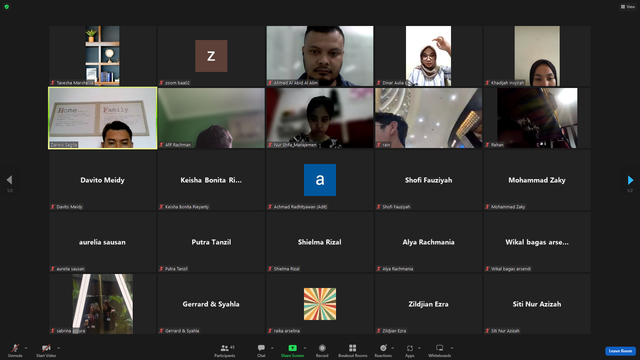Viewport: 640px width, 360px height.
Task: Select Putra Tanzil participant tile
Action: click(211, 242)
